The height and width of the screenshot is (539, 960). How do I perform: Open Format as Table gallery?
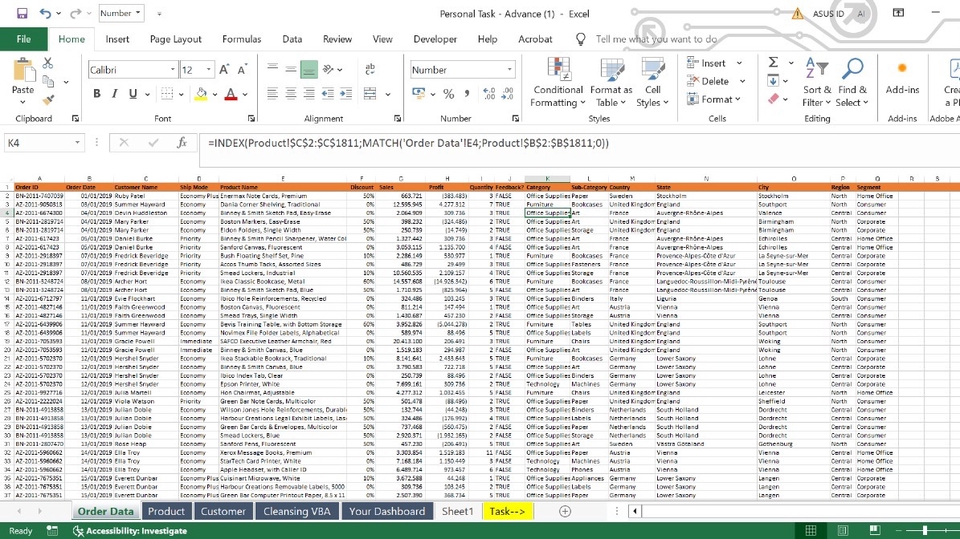coord(611,83)
